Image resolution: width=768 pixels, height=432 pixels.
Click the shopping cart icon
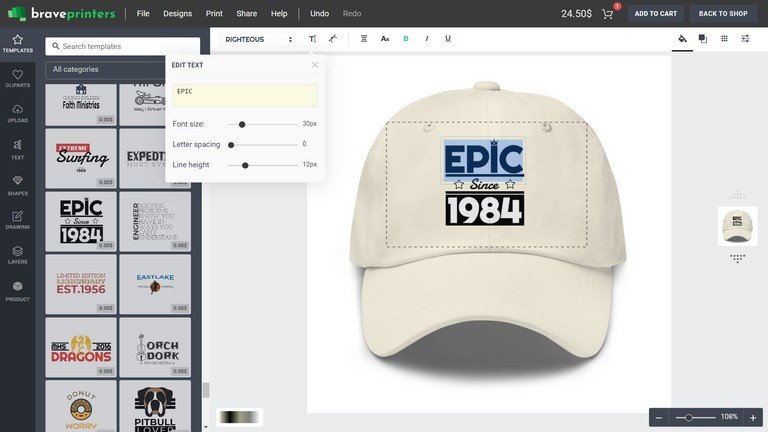[x=608, y=14]
